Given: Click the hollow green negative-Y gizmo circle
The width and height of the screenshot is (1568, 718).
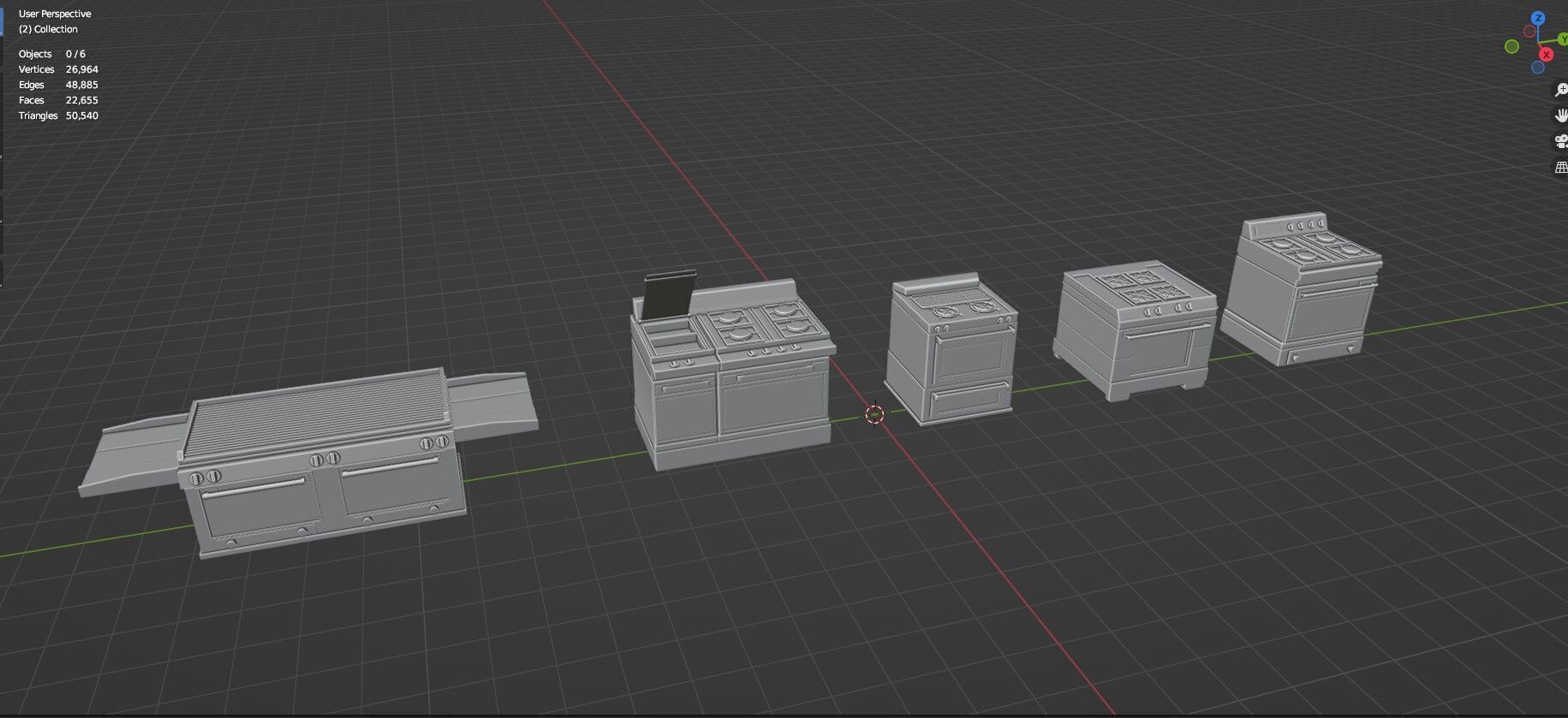Looking at the screenshot, I should point(1511,46).
